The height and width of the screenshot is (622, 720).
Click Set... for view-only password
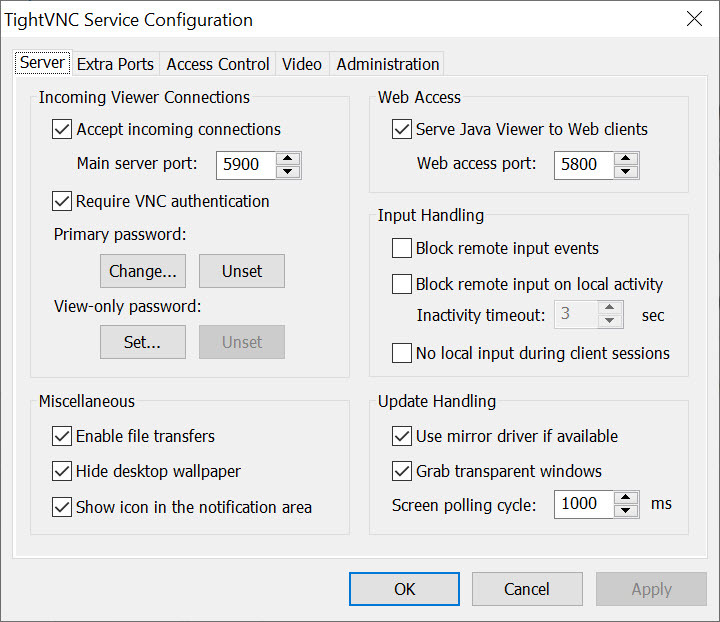(x=143, y=342)
